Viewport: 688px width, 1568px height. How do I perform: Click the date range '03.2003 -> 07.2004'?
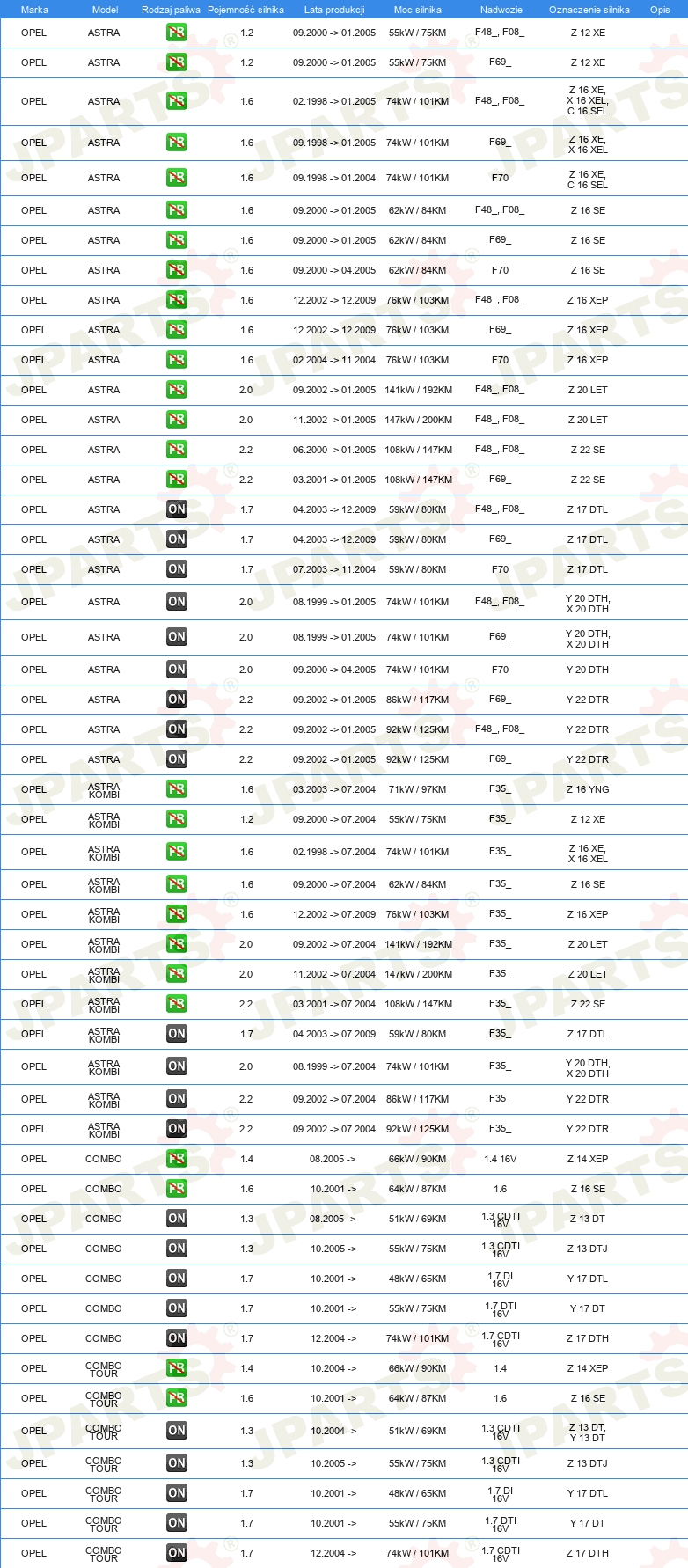click(334, 789)
